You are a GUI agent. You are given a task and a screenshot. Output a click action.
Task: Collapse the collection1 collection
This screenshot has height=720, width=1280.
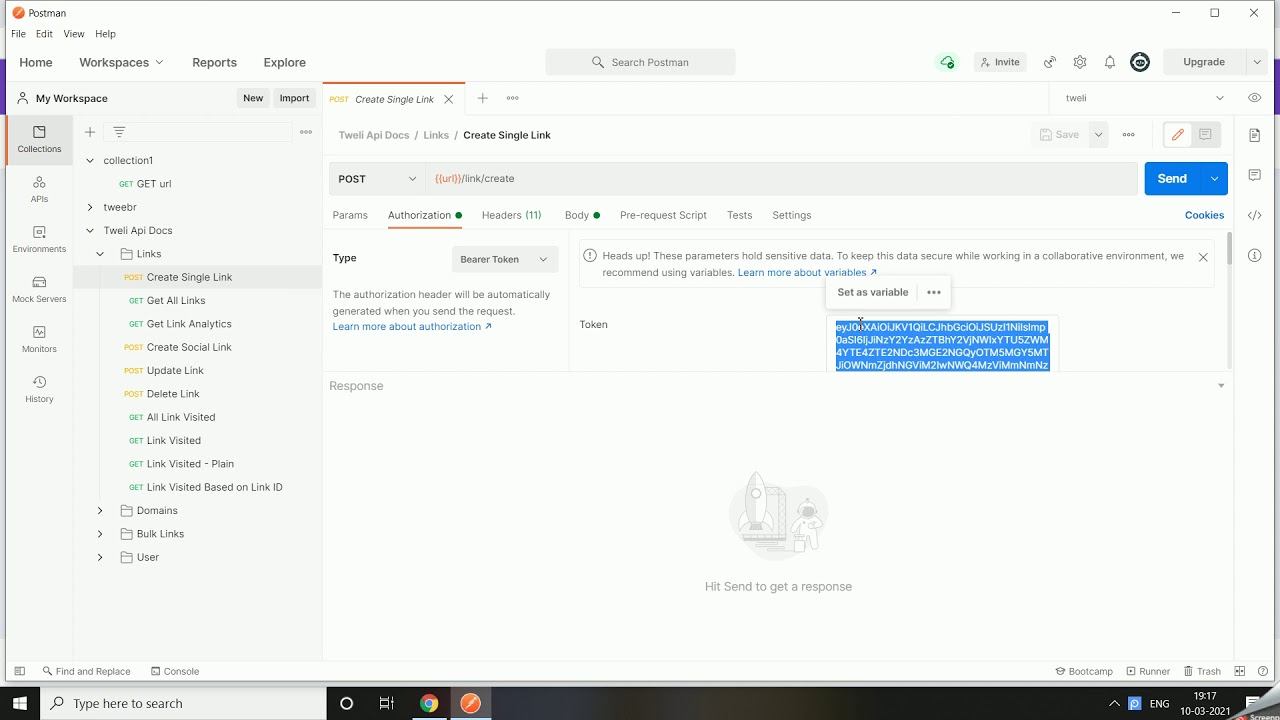tap(90, 160)
